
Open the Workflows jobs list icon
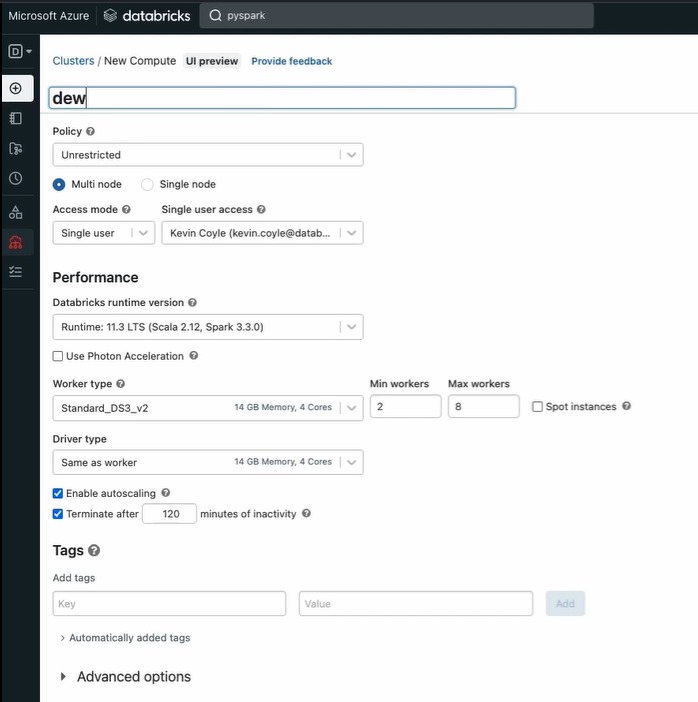[16, 271]
